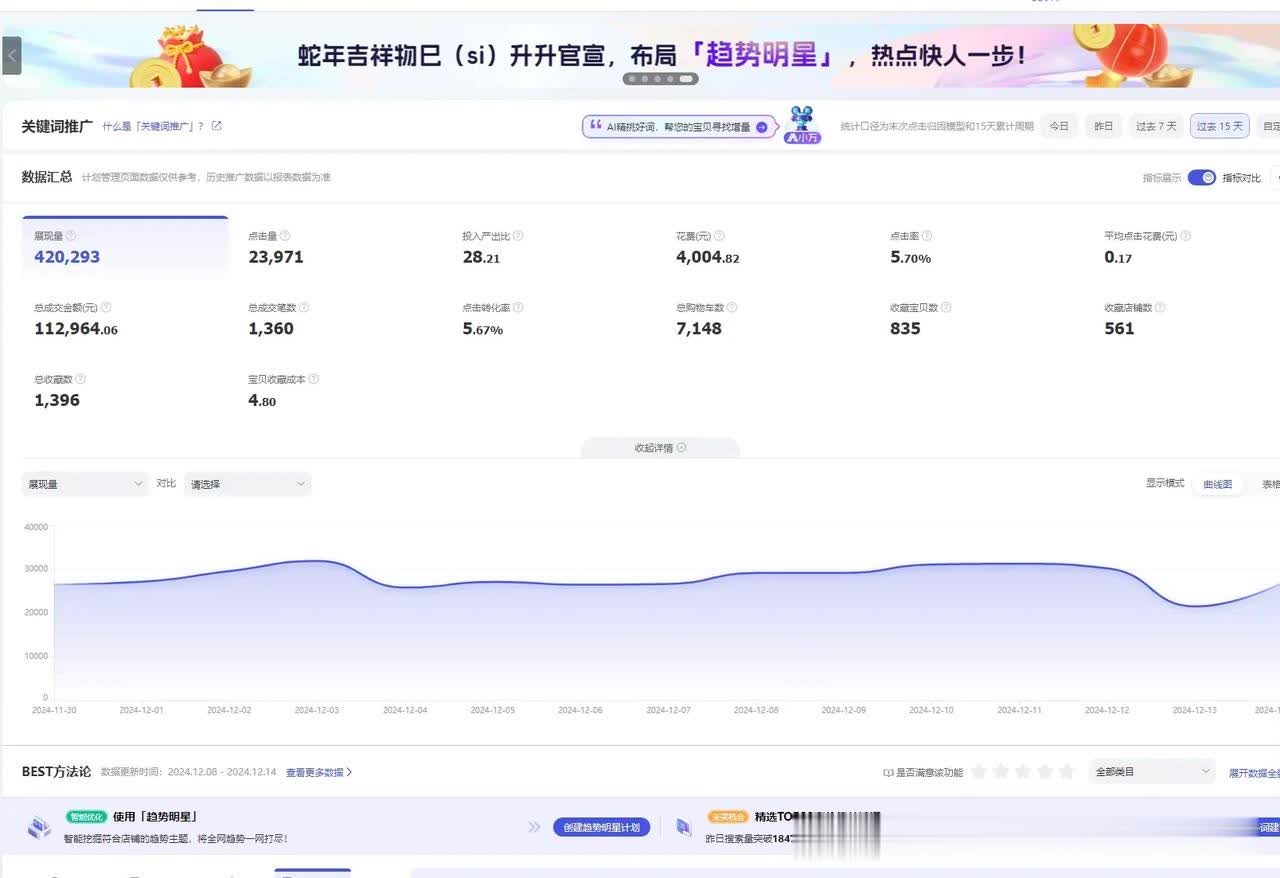
Task: Click the 花费(元) metric value 4,004.82
Action: pyautogui.click(x=708, y=257)
